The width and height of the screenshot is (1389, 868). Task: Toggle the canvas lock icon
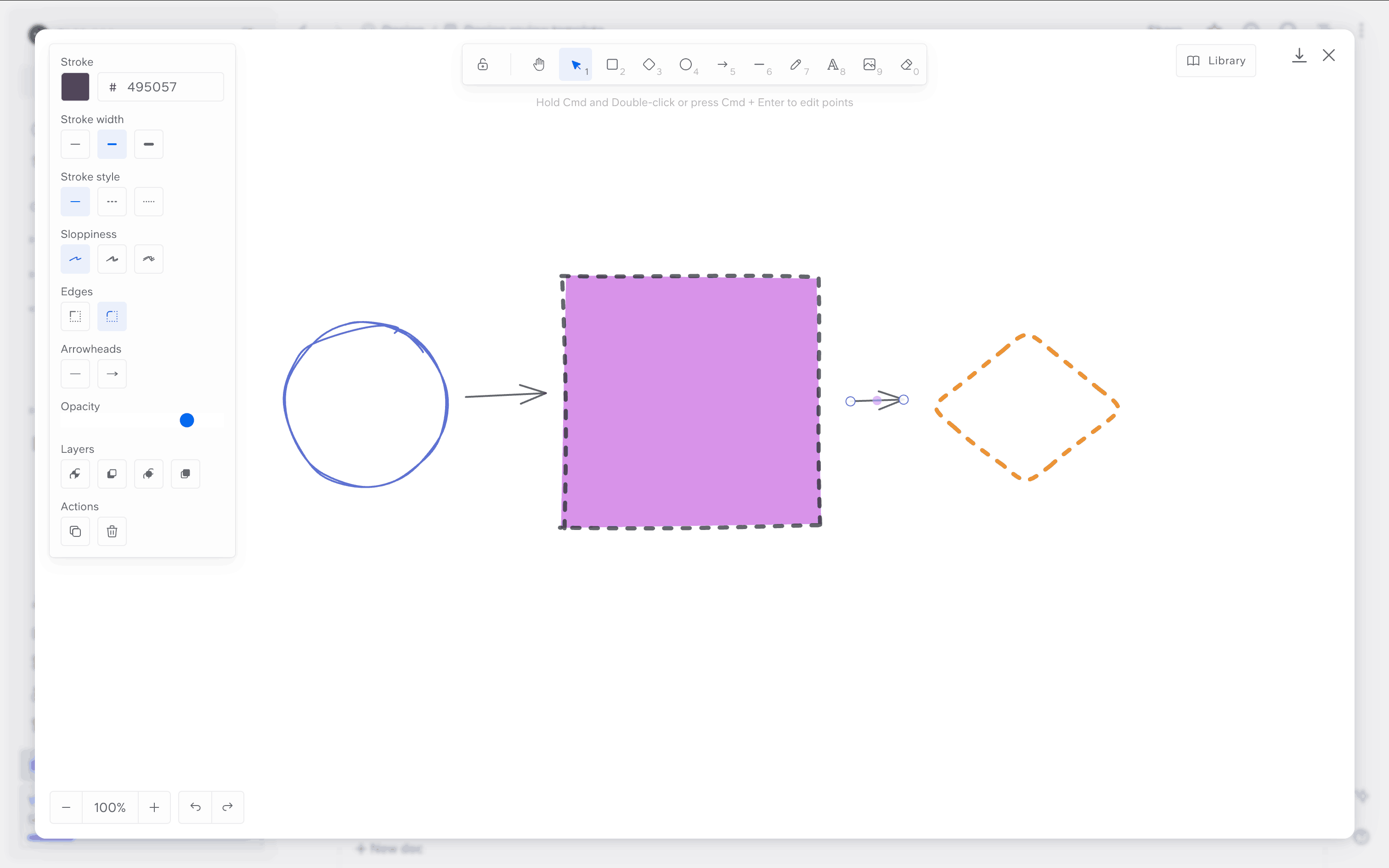coord(483,64)
